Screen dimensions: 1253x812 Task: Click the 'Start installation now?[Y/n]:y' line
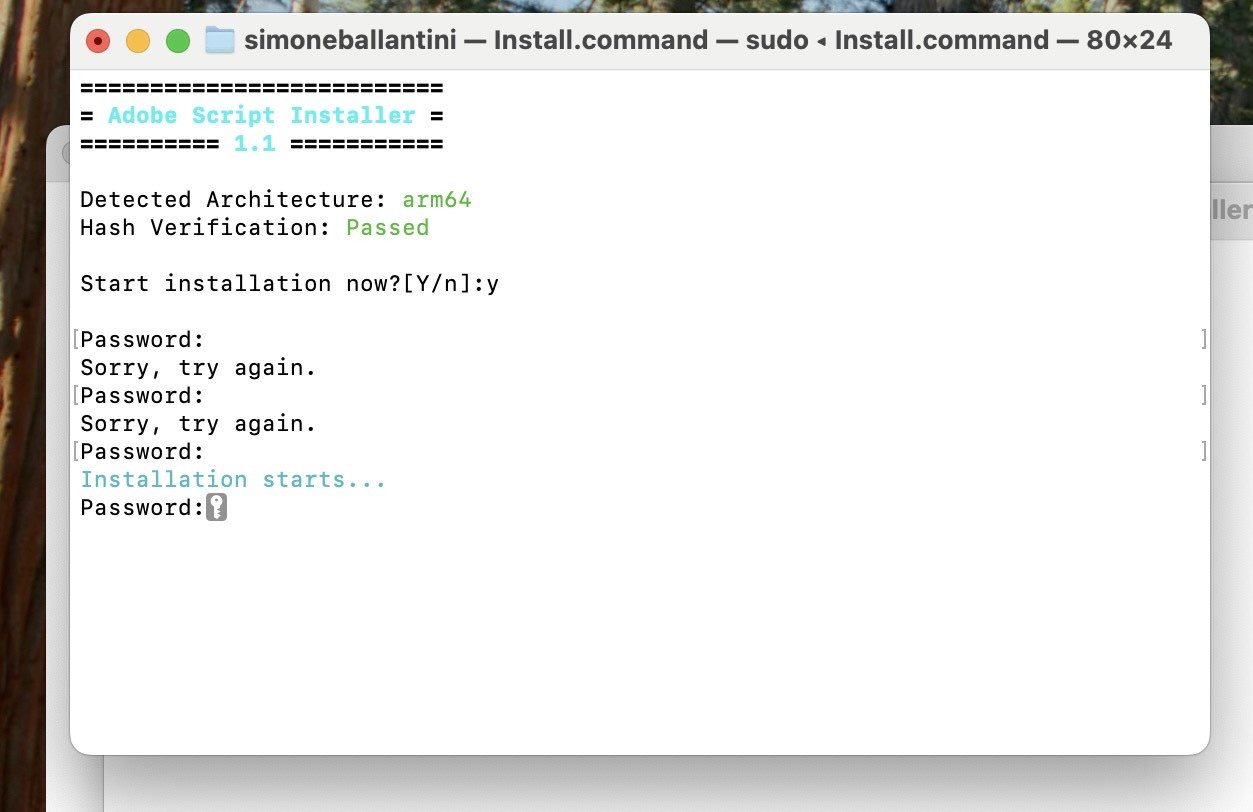pyautogui.click(x=289, y=283)
